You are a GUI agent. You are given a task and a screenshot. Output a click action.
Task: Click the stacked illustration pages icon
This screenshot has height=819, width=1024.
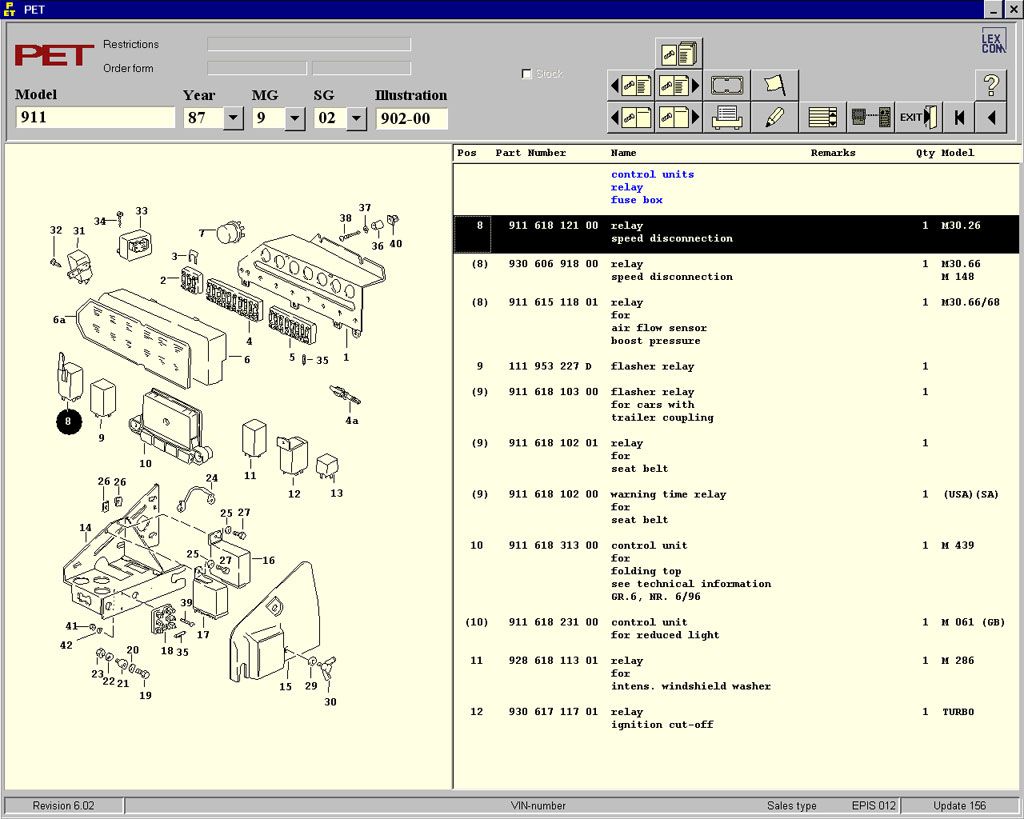point(679,54)
